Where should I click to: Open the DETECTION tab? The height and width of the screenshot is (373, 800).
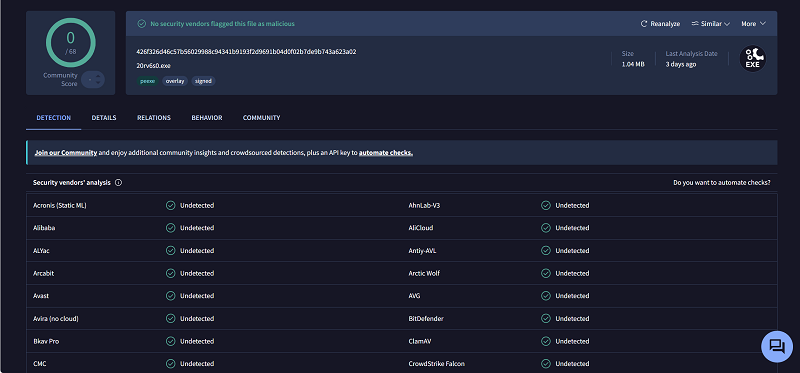point(54,117)
